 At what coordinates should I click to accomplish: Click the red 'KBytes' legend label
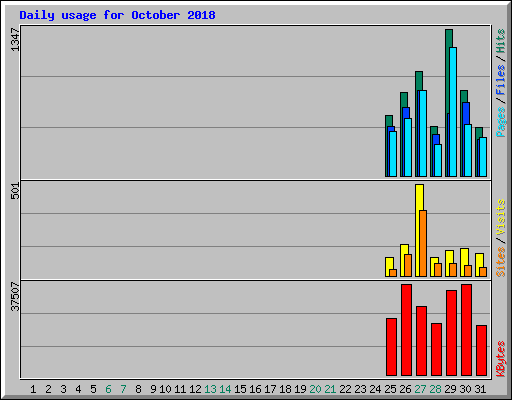(501, 359)
